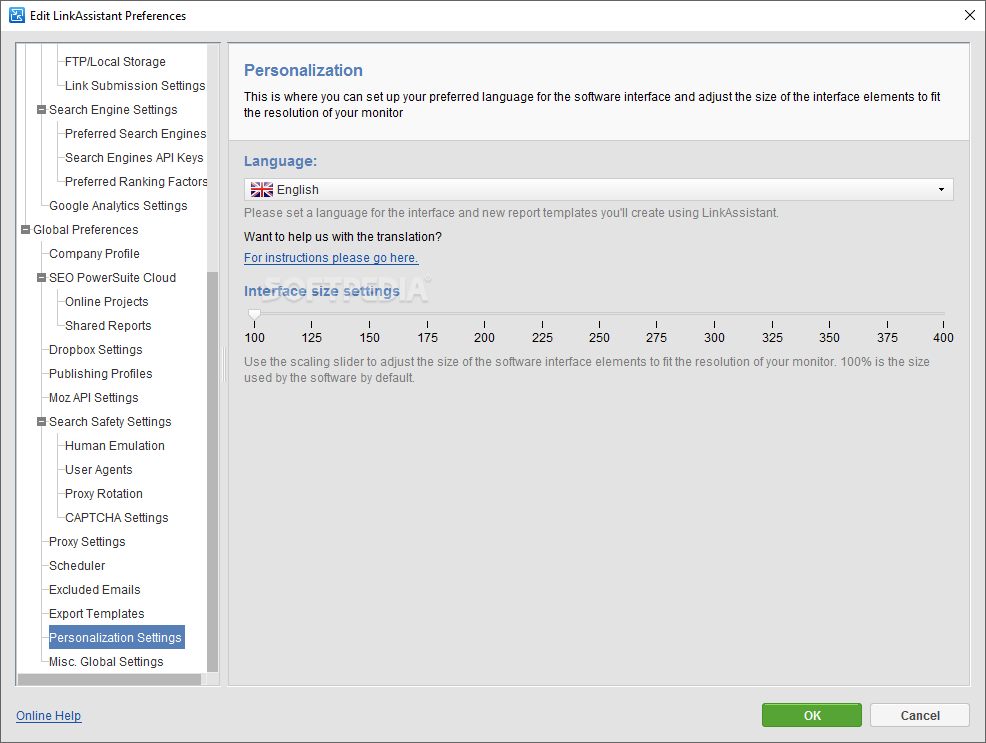Close the Preferences dialog window
The width and height of the screenshot is (986, 743).
pos(970,15)
